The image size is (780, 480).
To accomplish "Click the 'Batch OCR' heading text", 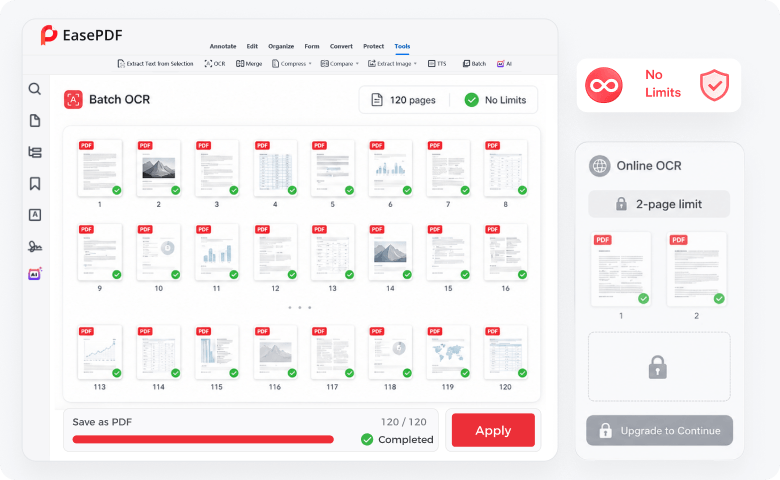I will (x=119, y=99).
